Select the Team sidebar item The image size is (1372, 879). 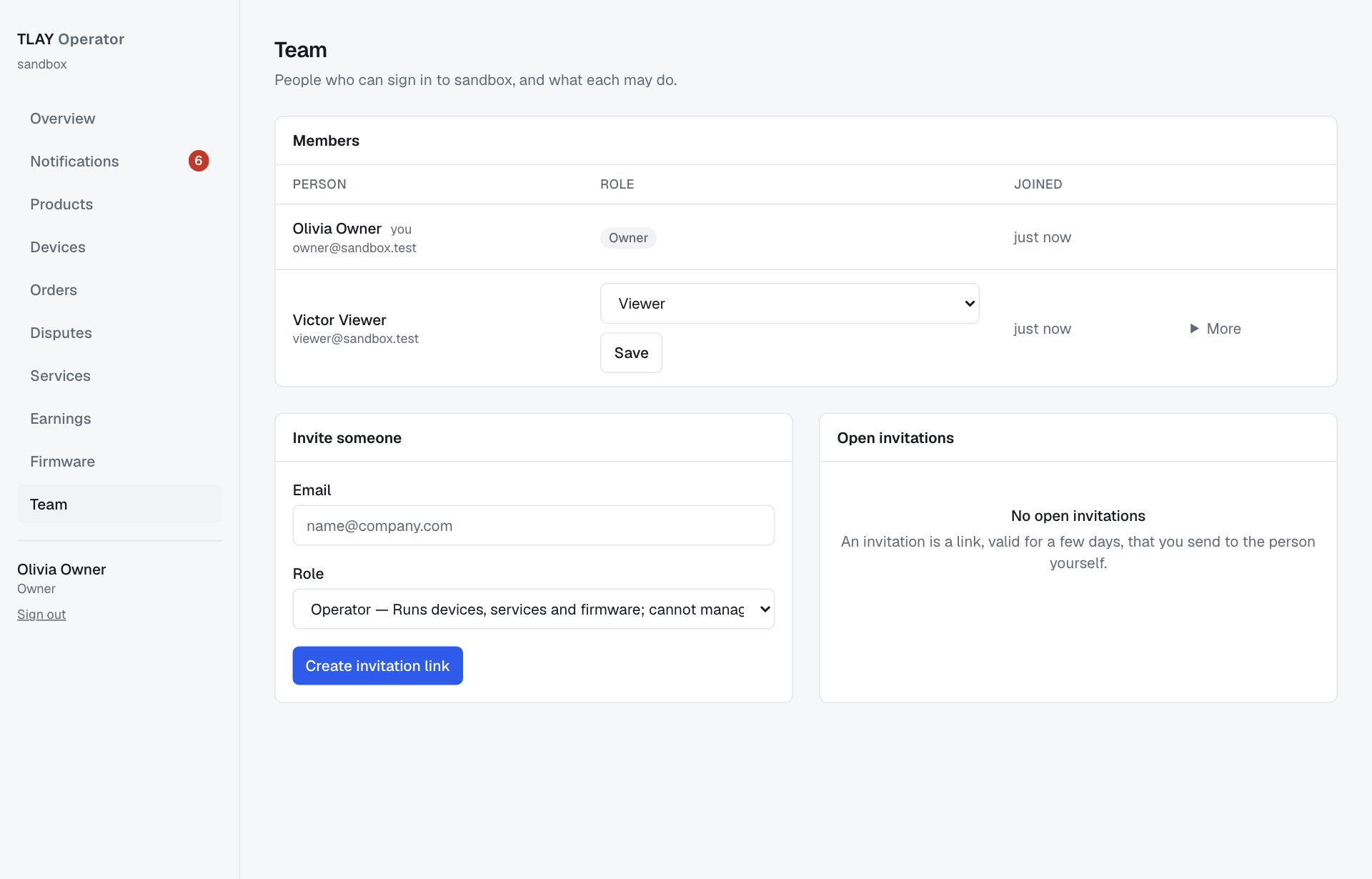119,505
